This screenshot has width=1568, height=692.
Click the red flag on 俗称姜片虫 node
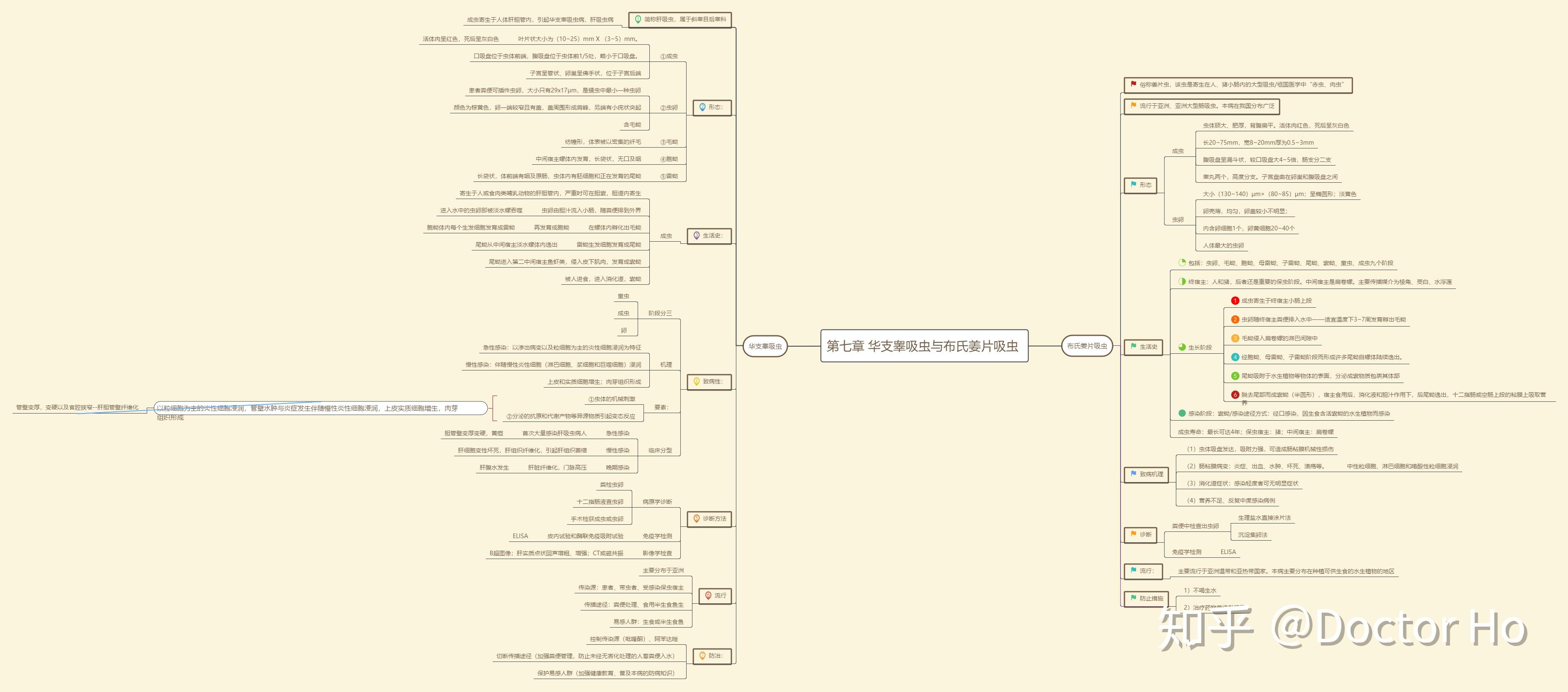pos(1134,84)
